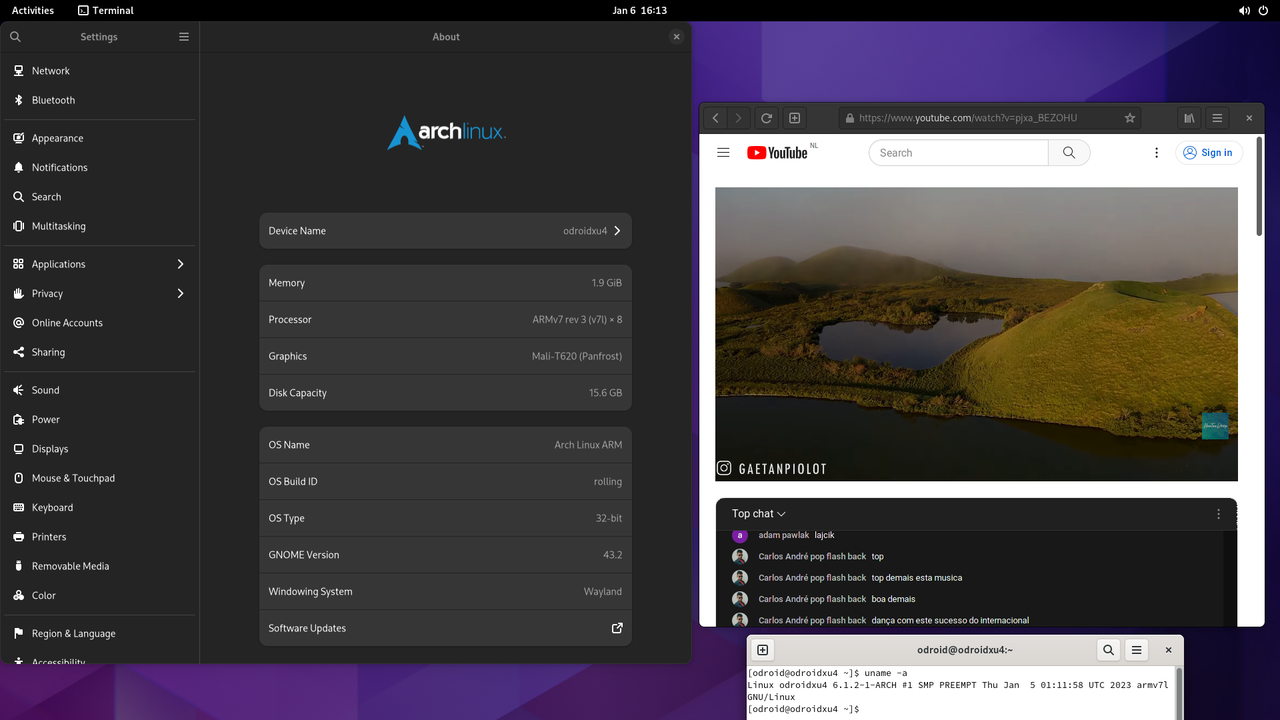Open Appearance settings
The image size is (1280, 720).
99,138
